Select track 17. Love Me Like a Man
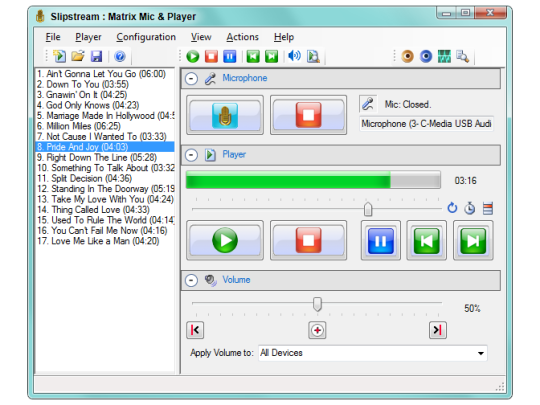The height and width of the screenshot is (405, 540). point(105,241)
